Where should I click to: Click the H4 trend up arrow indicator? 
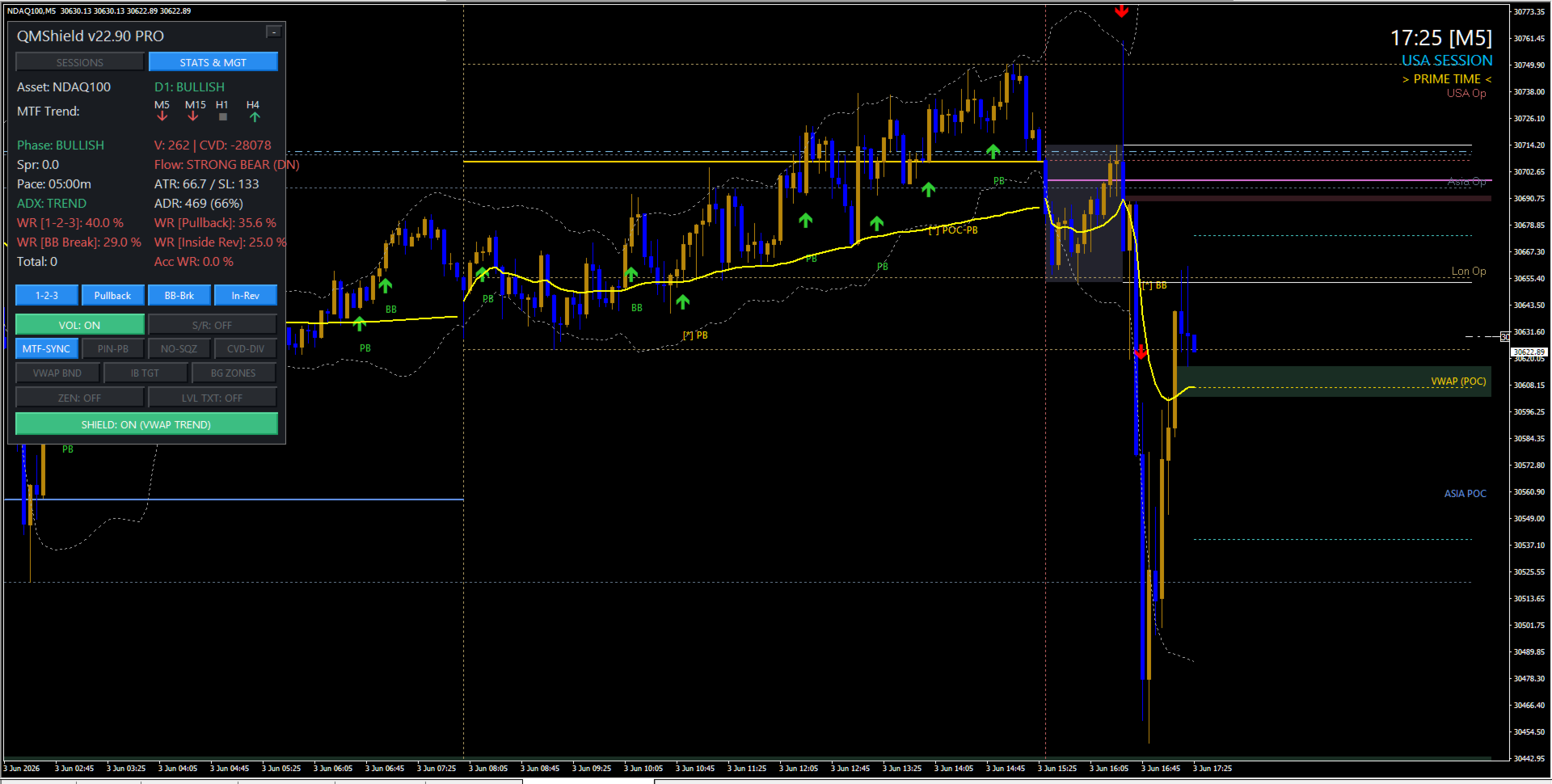tap(255, 117)
